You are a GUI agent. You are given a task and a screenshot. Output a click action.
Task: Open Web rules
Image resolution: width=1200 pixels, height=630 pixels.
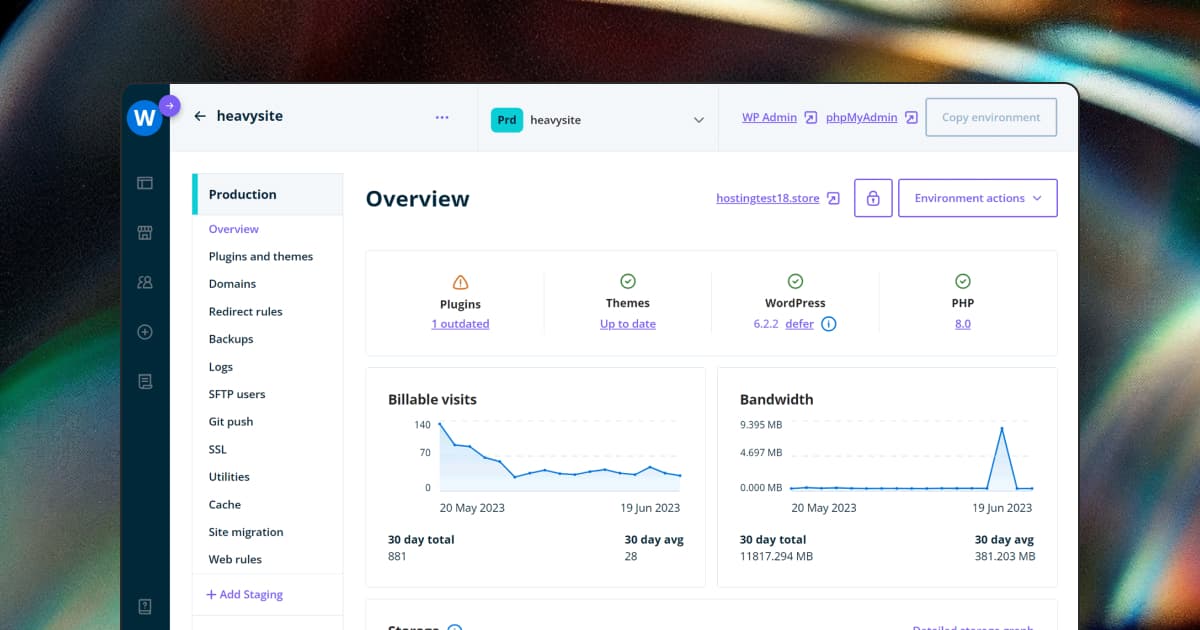tap(235, 560)
